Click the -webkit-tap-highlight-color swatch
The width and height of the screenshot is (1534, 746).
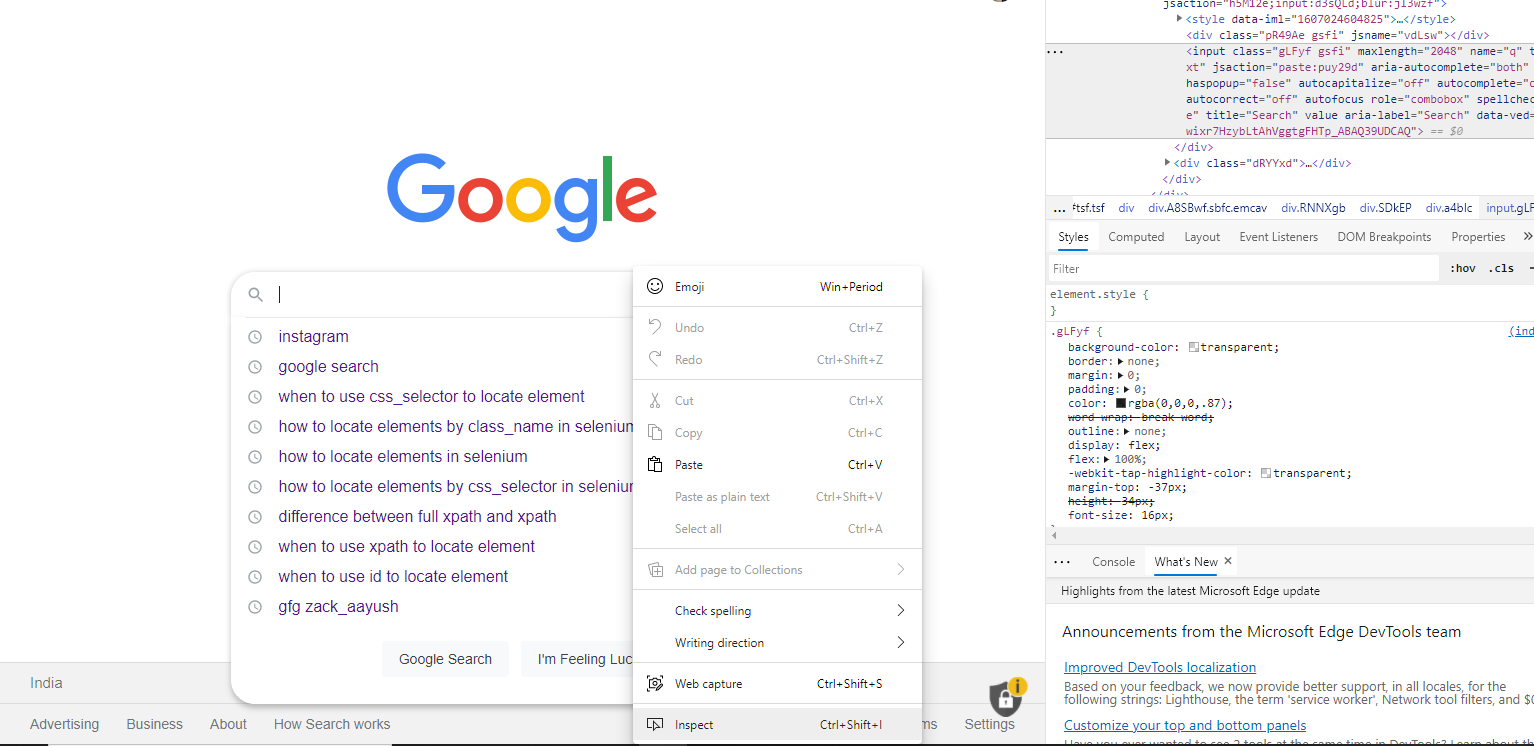[x=1266, y=473]
